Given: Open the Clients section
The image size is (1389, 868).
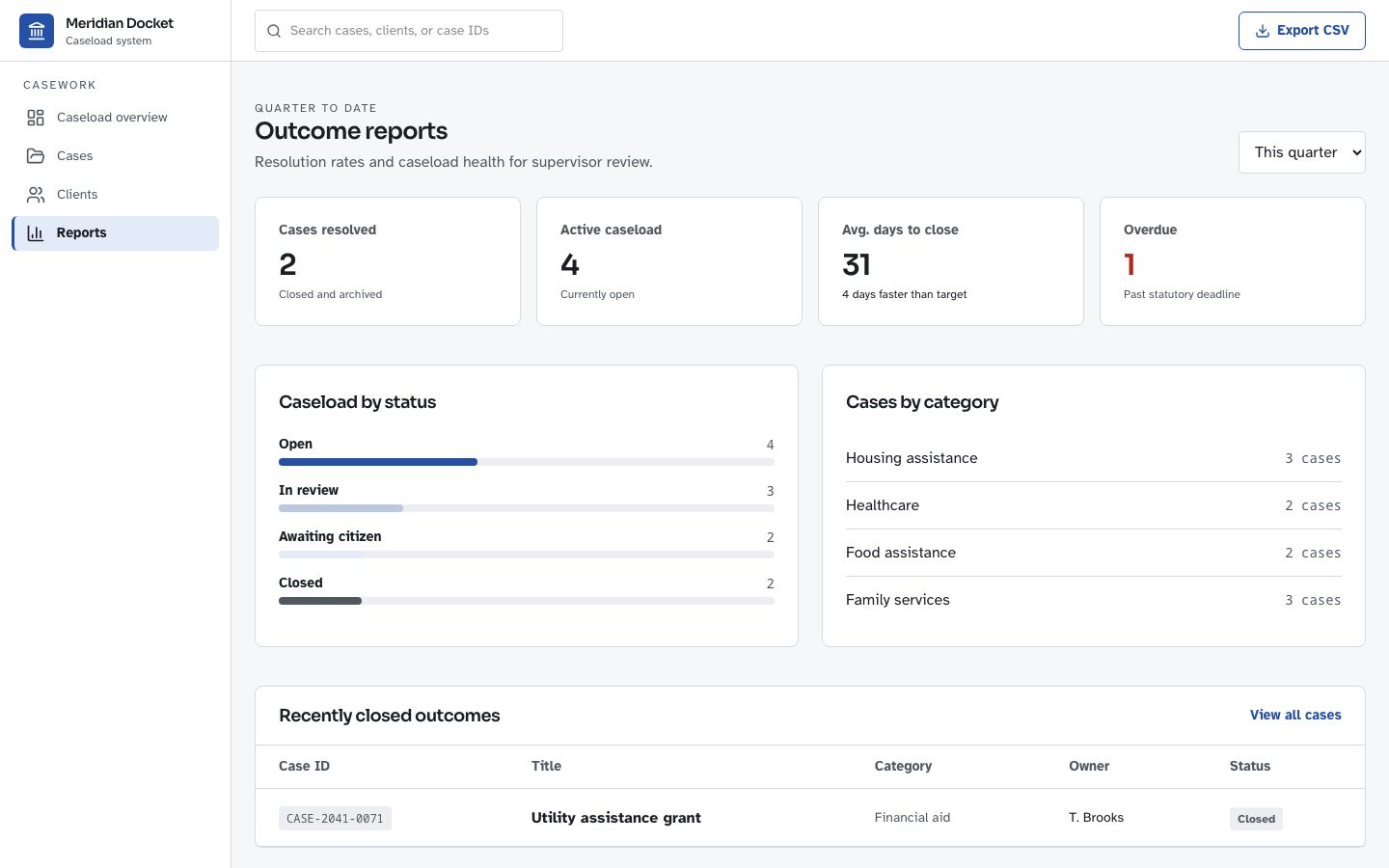Looking at the screenshot, I should [x=116, y=195].
